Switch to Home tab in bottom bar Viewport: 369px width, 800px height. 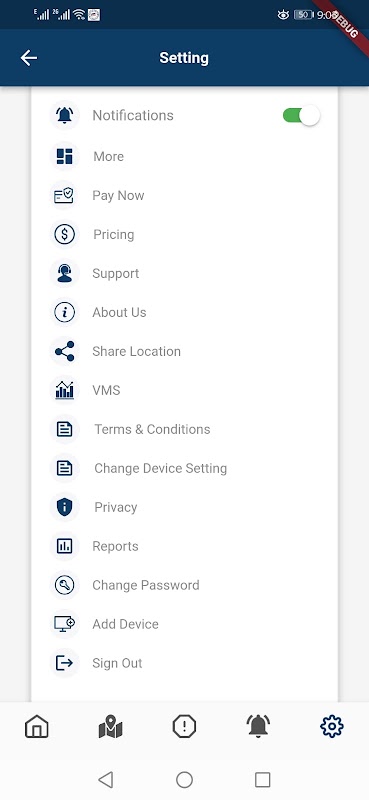[x=37, y=726]
